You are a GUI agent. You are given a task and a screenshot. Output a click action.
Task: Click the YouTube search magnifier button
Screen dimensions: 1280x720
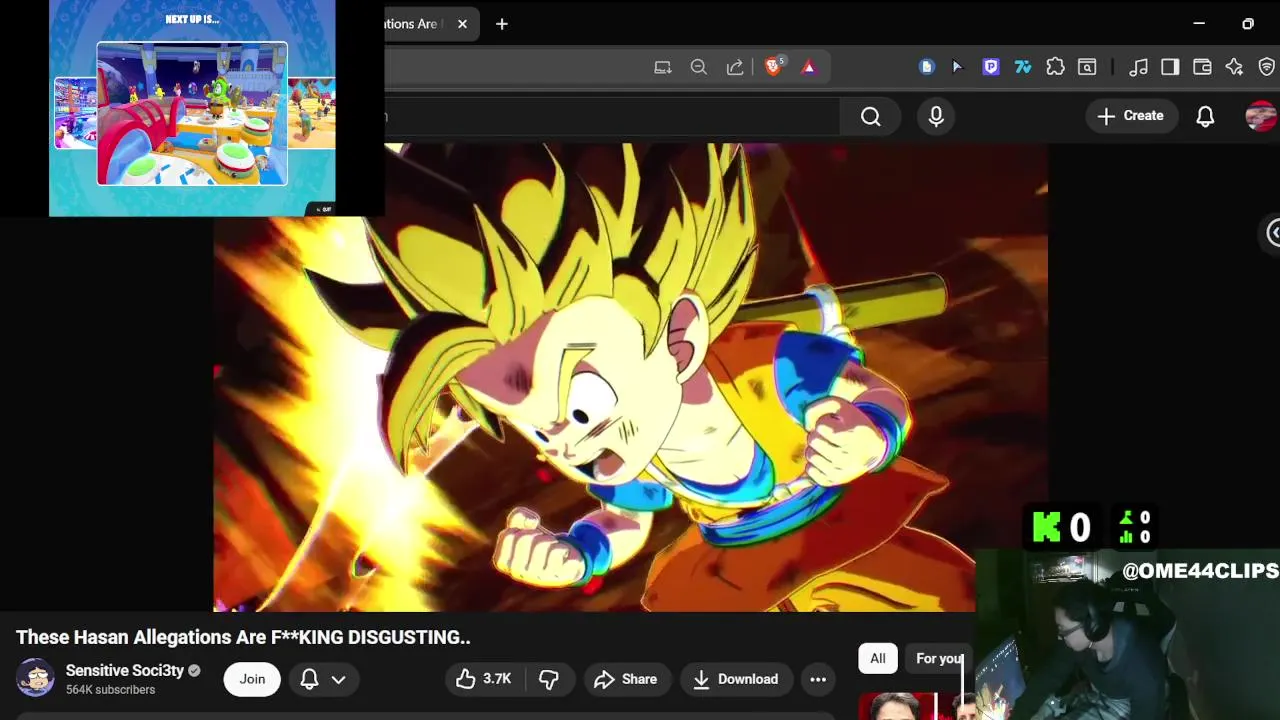point(871,117)
